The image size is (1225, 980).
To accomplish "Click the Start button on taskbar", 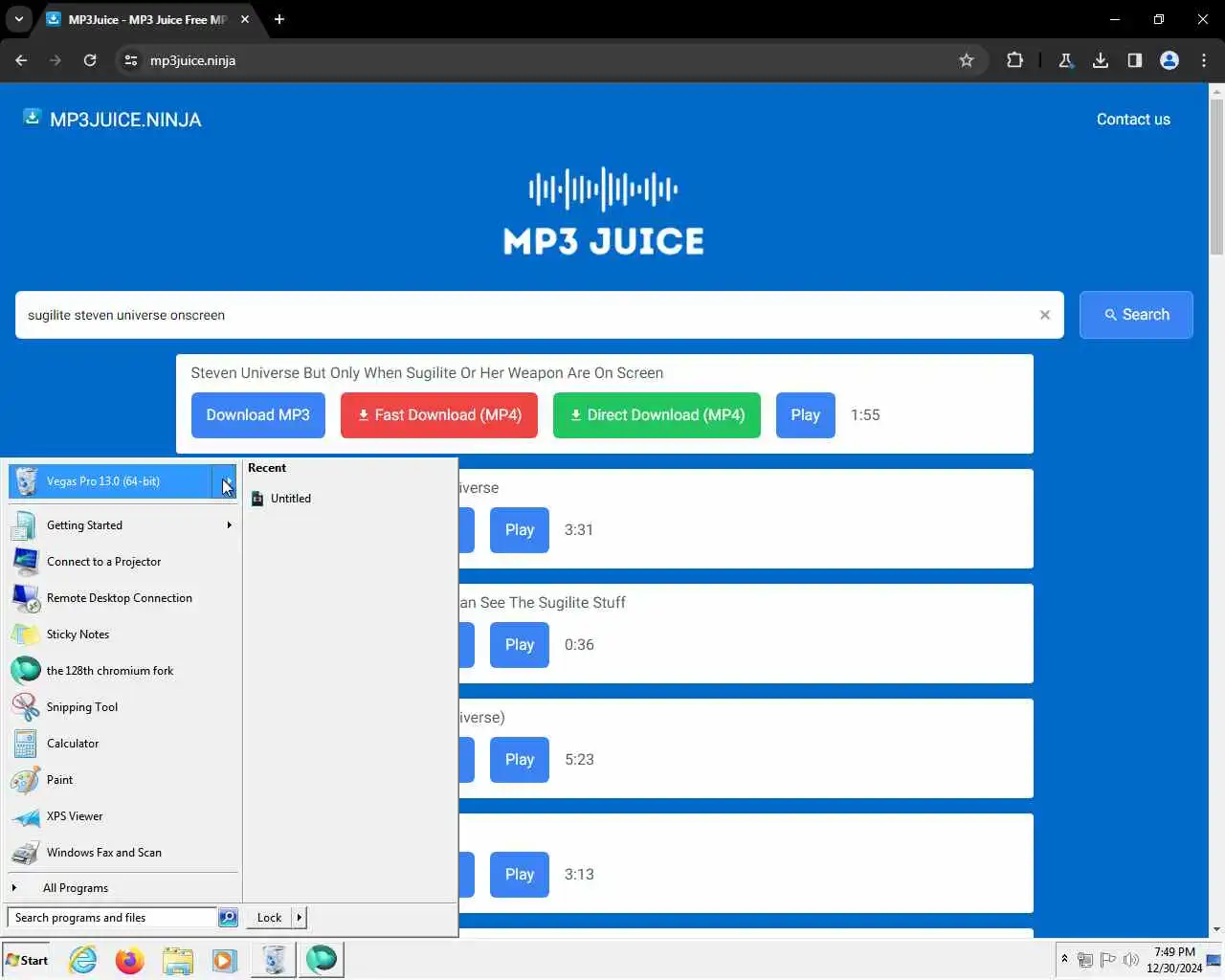I will coord(27,960).
